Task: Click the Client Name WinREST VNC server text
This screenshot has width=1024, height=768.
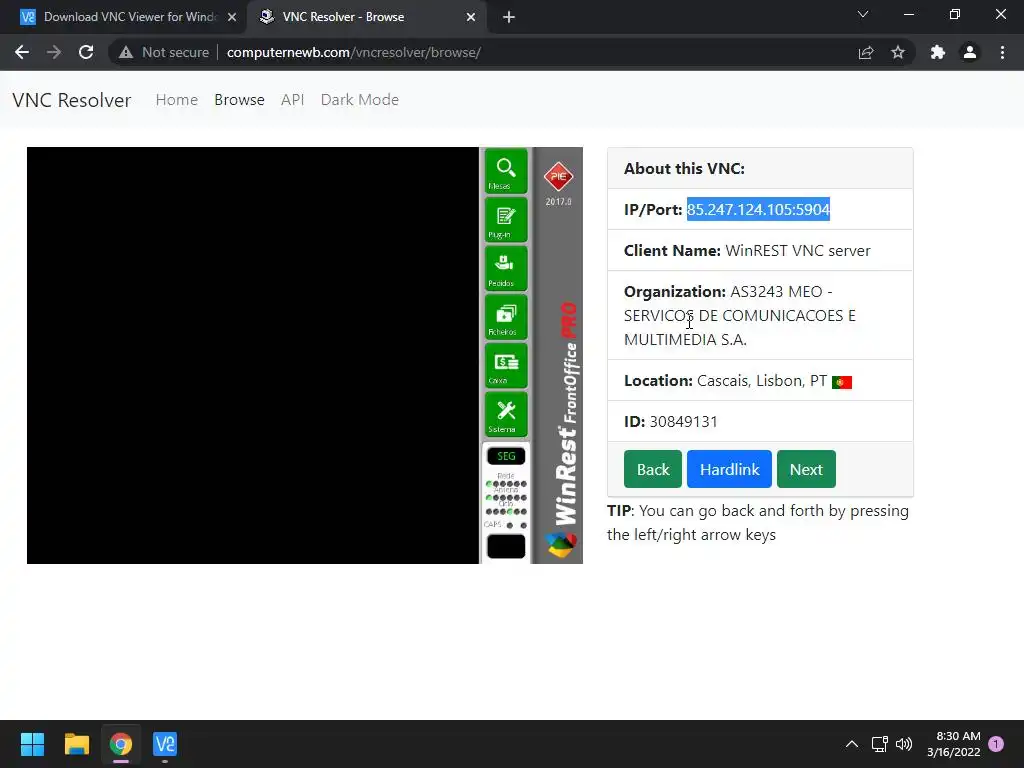Action: [x=747, y=251]
